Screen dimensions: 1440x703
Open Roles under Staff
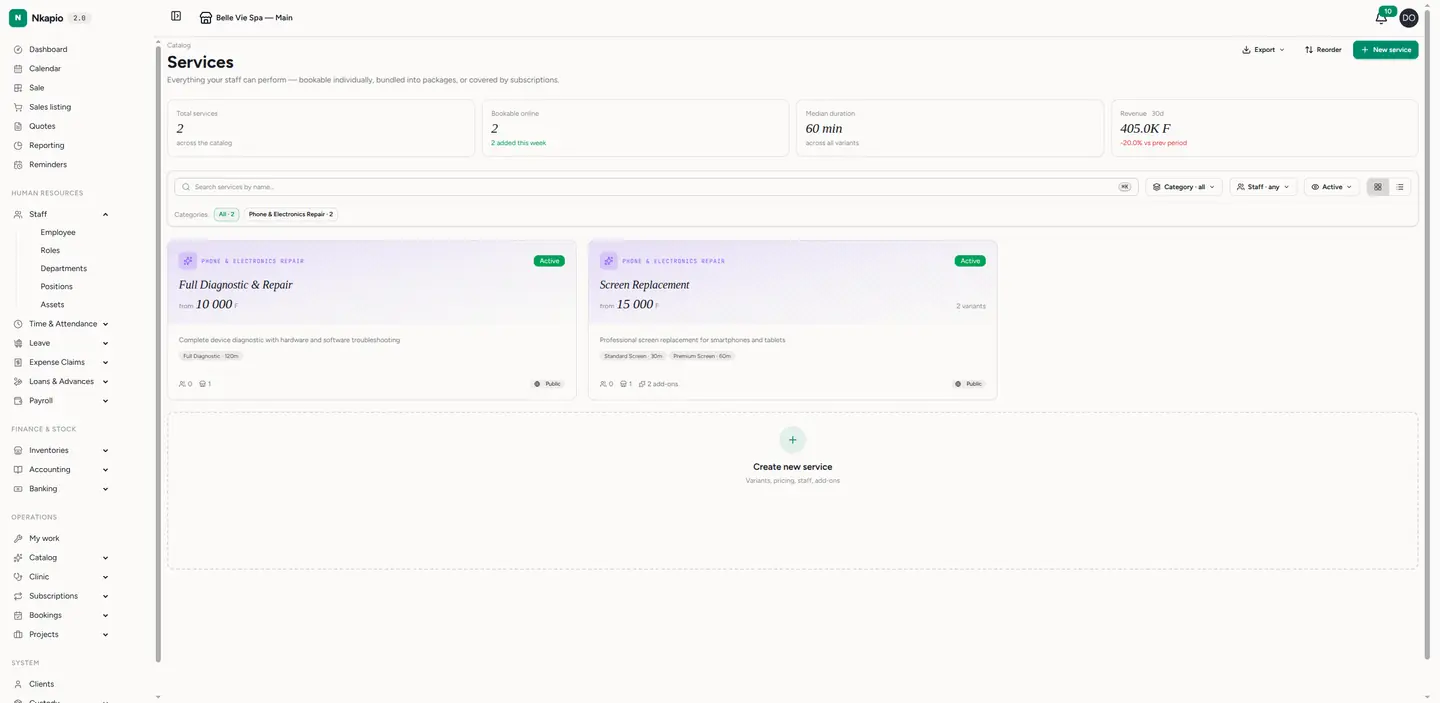coord(50,250)
